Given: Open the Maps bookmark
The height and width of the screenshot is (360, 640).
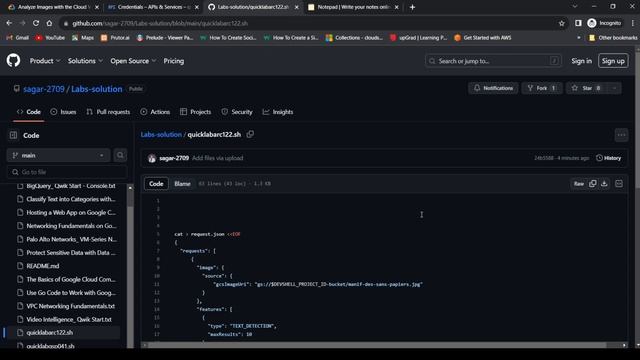Looking at the screenshot, I should coord(83,38).
